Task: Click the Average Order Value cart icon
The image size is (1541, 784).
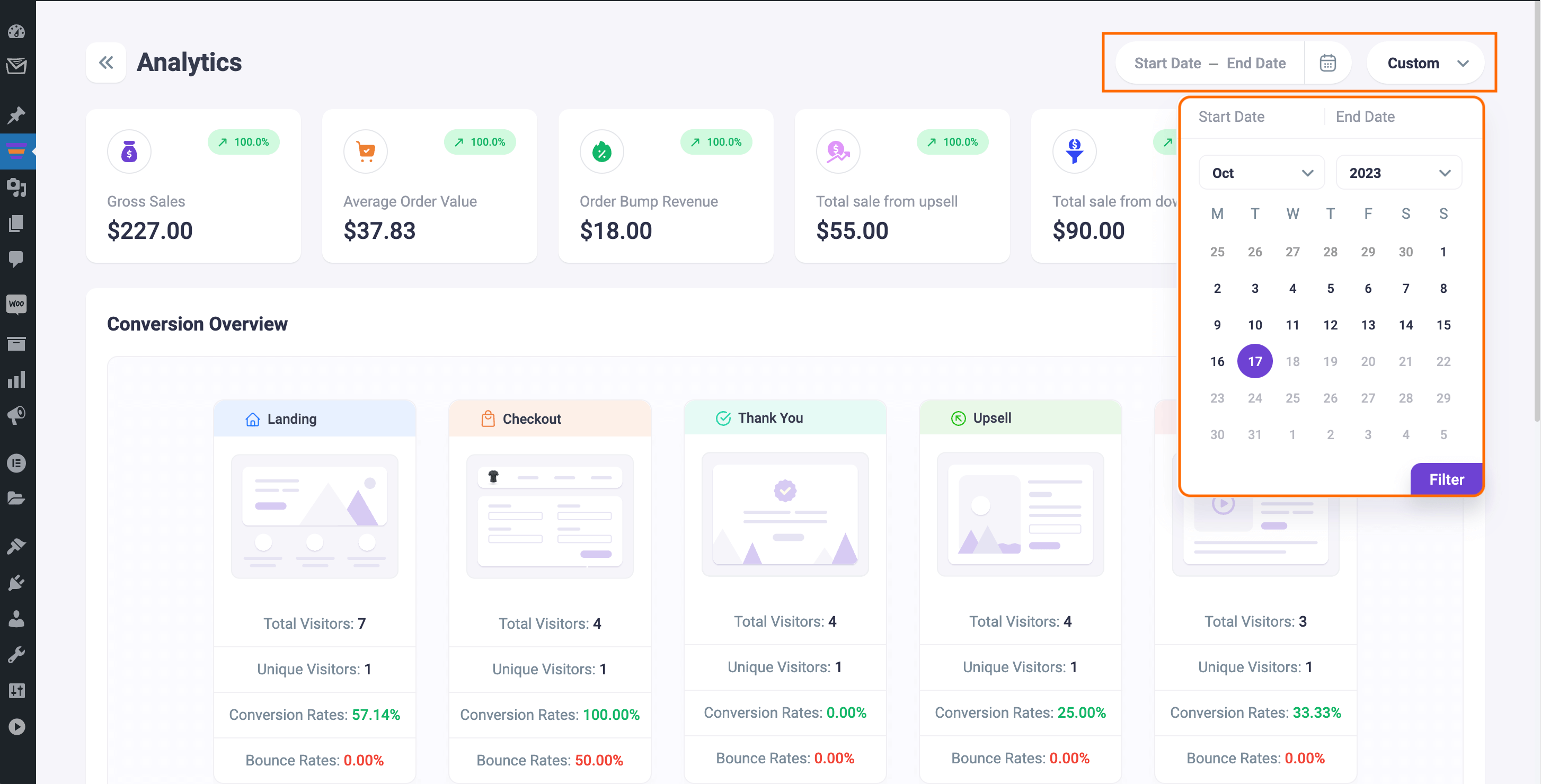Action: tap(366, 152)
